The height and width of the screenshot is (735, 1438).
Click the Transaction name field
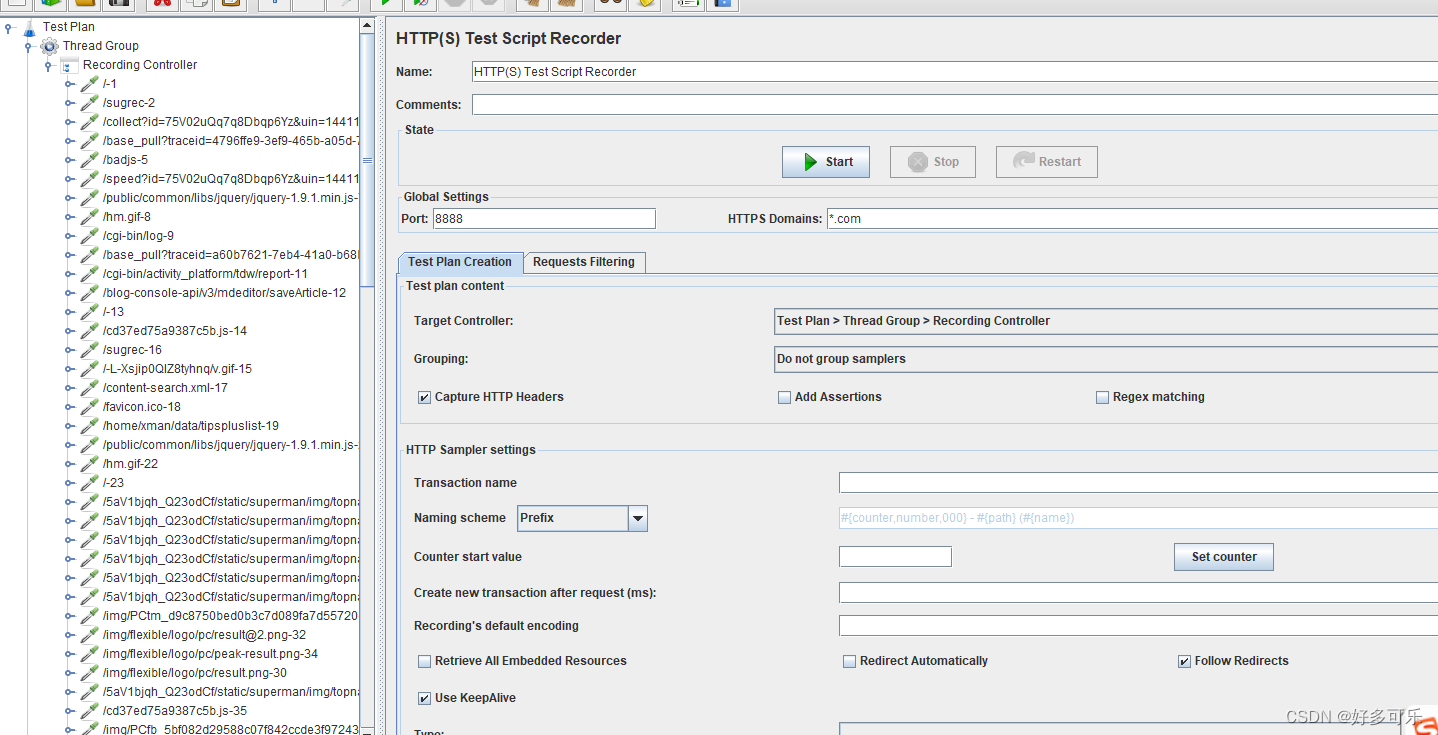pos(1138,483)
